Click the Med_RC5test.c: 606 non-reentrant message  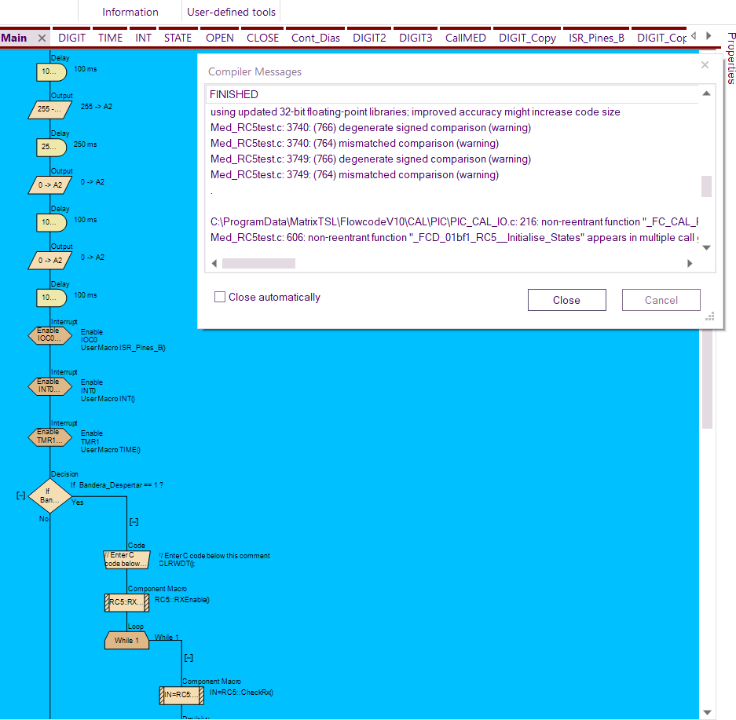454,237
